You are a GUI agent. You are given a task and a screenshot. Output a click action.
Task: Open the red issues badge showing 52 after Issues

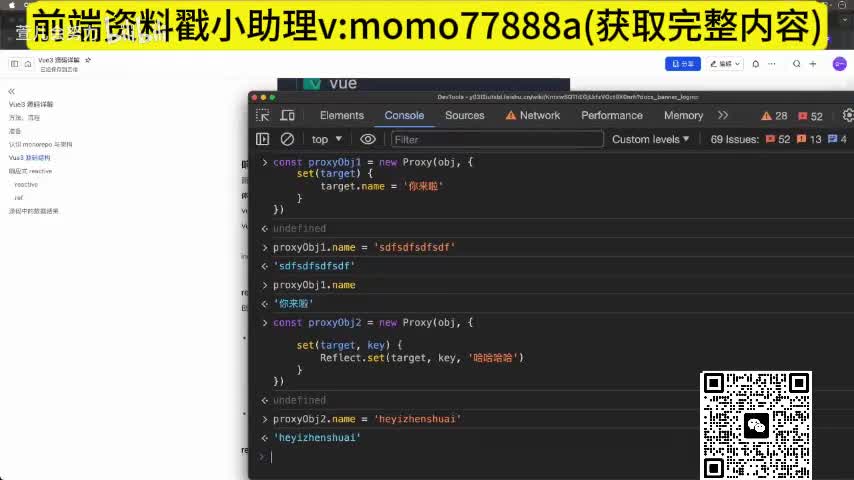pos(777,139)
